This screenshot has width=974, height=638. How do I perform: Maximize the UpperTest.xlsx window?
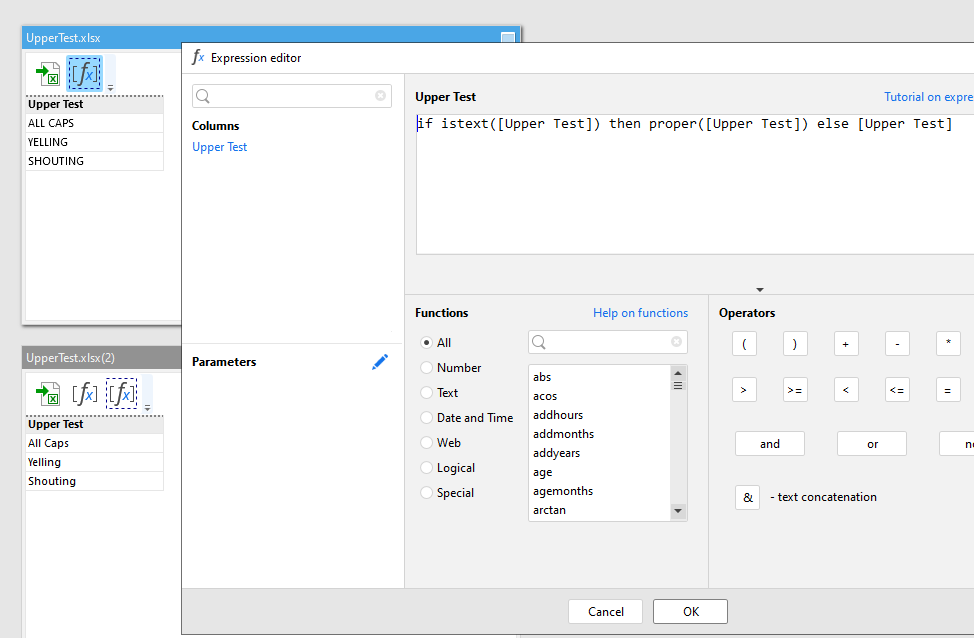[507, 38]
